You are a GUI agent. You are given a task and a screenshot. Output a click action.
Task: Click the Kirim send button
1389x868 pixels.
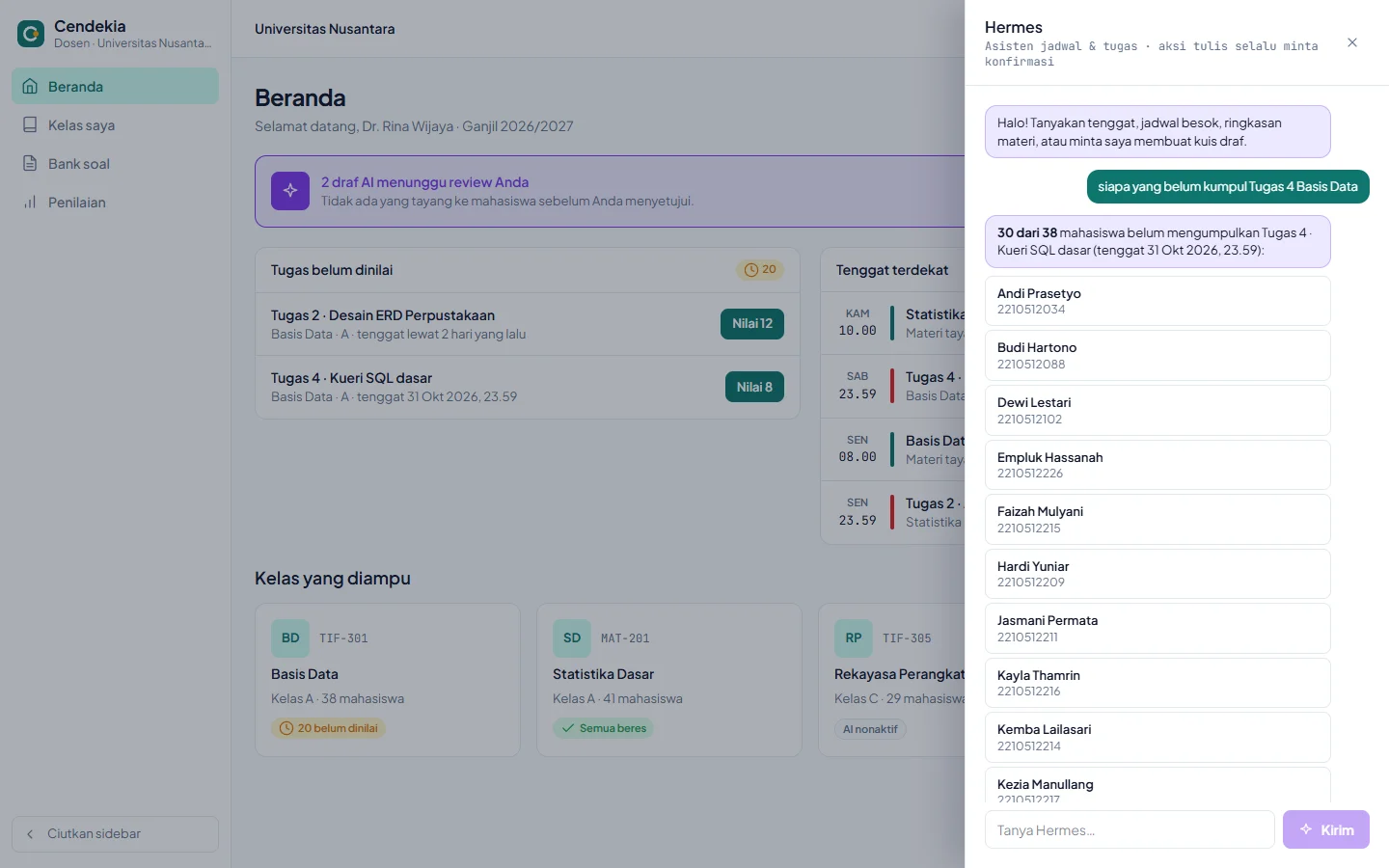1326,829
